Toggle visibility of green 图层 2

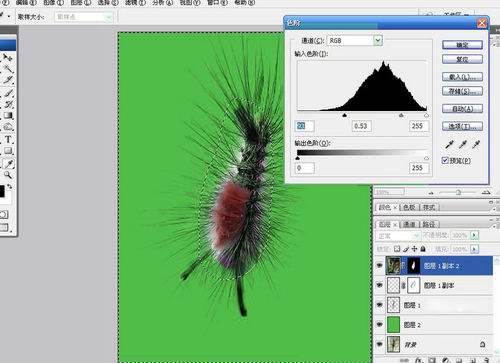(379, 324)
